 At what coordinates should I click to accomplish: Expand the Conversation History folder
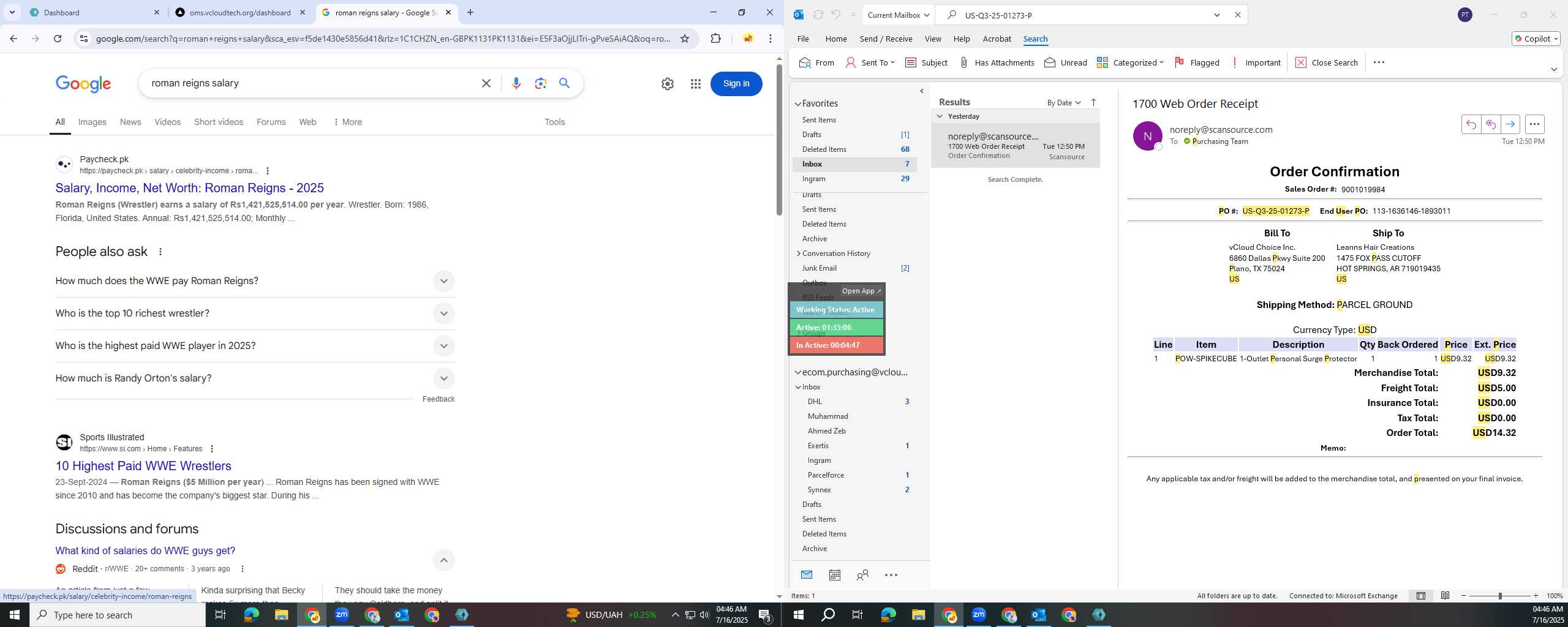pyautogui.click(x=798, y=253)
